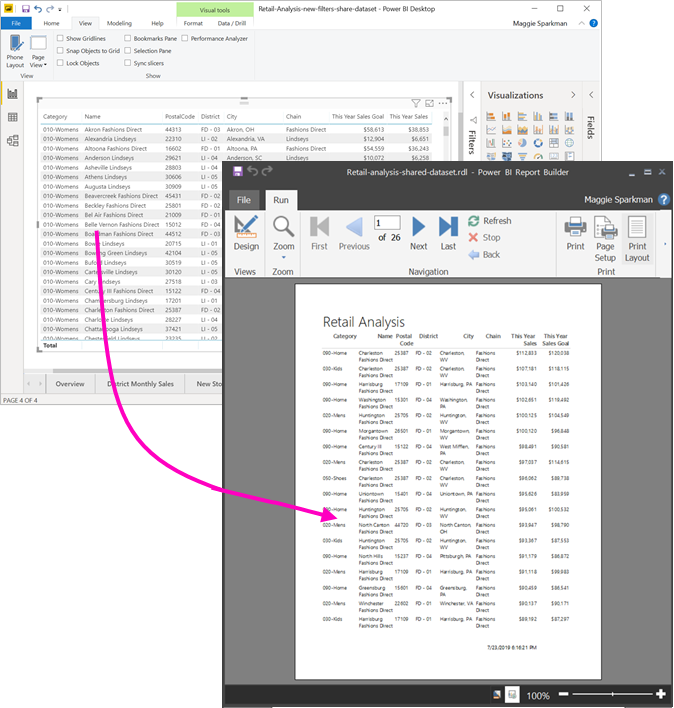Click Help icon in Power BI Desktop
Viewport: 674px width, 708px height.
pos(594,23)
